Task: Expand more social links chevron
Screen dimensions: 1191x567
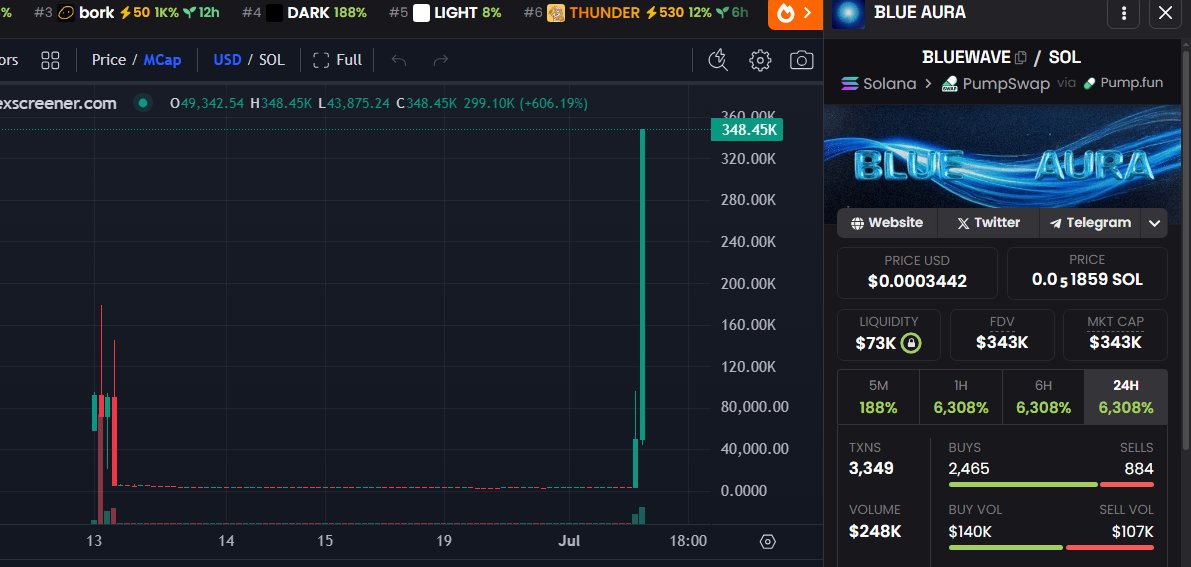Action: click(x=1155, y=223)
